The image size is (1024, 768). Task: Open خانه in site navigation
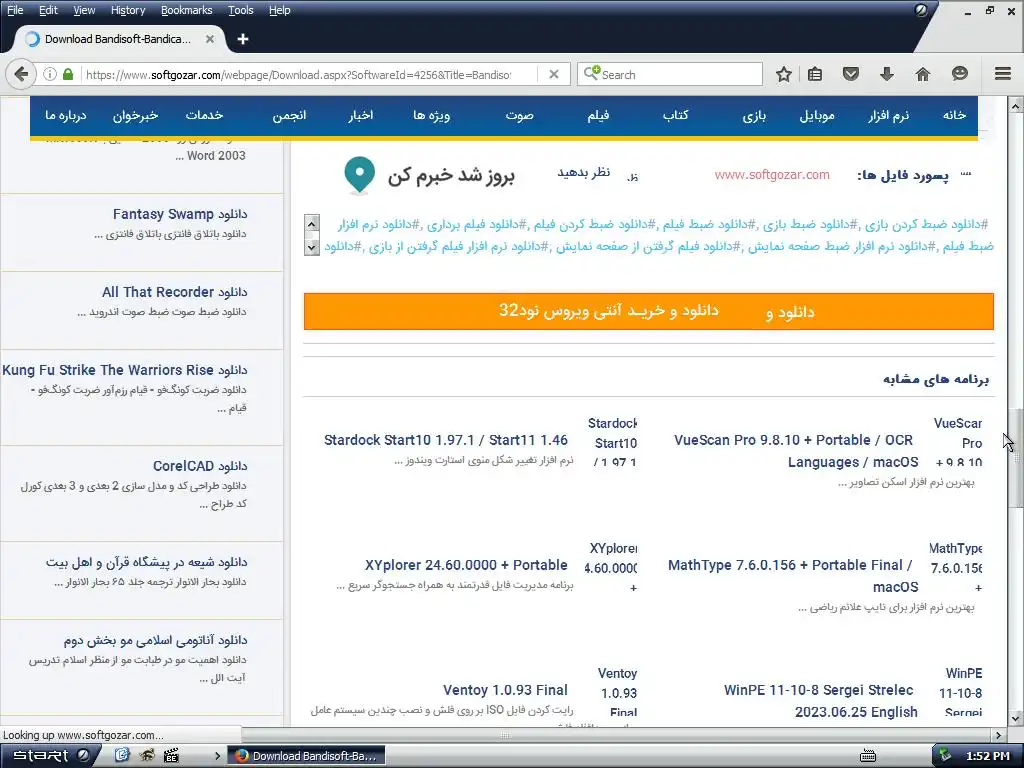(953, 115)
